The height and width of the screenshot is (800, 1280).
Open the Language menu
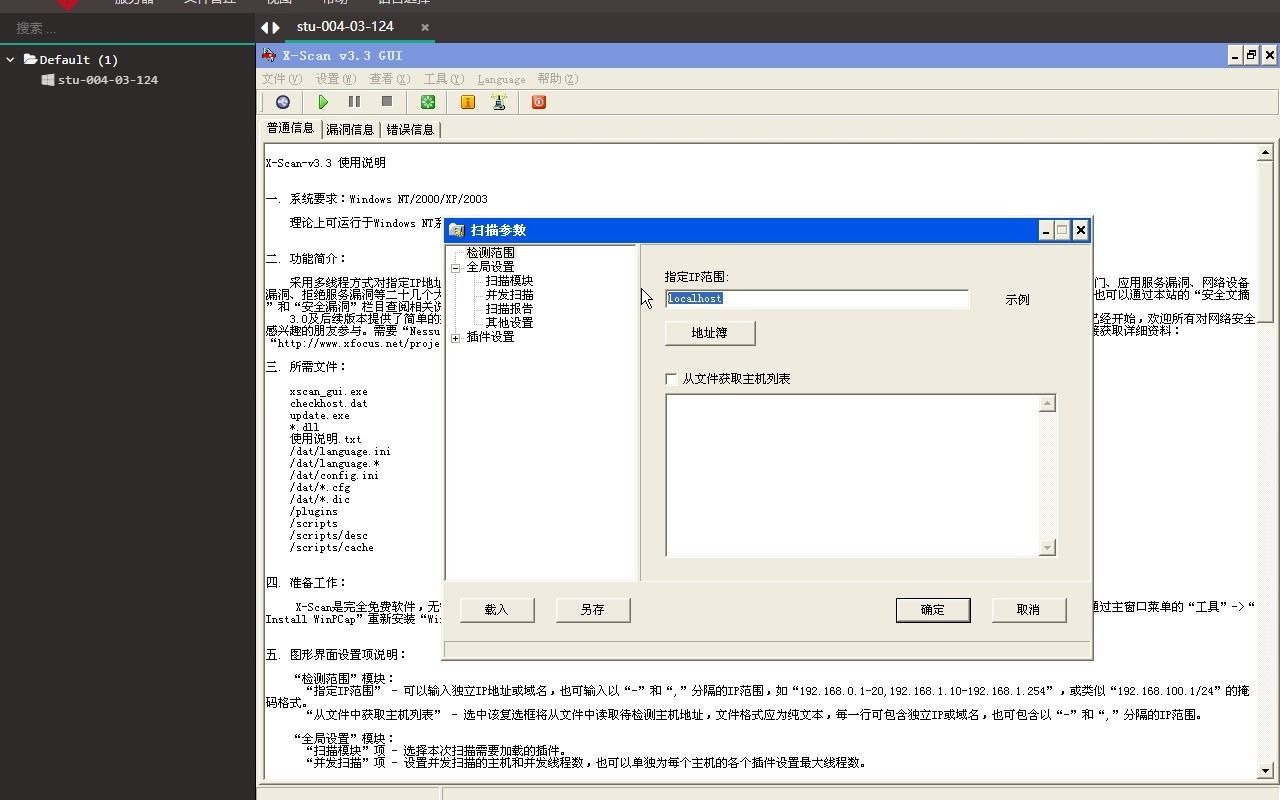[501, 79]
